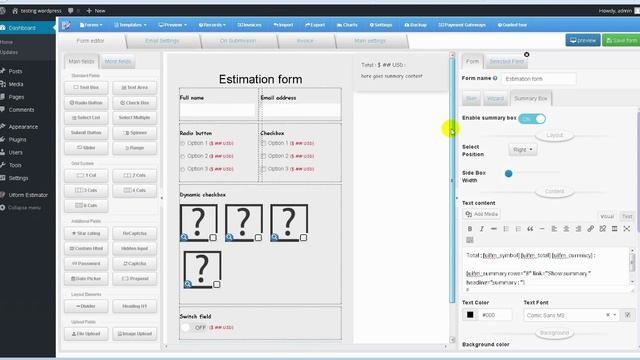Clear Comic Sans MS font selection
The image size is (640, 360).
pos(608,315)
